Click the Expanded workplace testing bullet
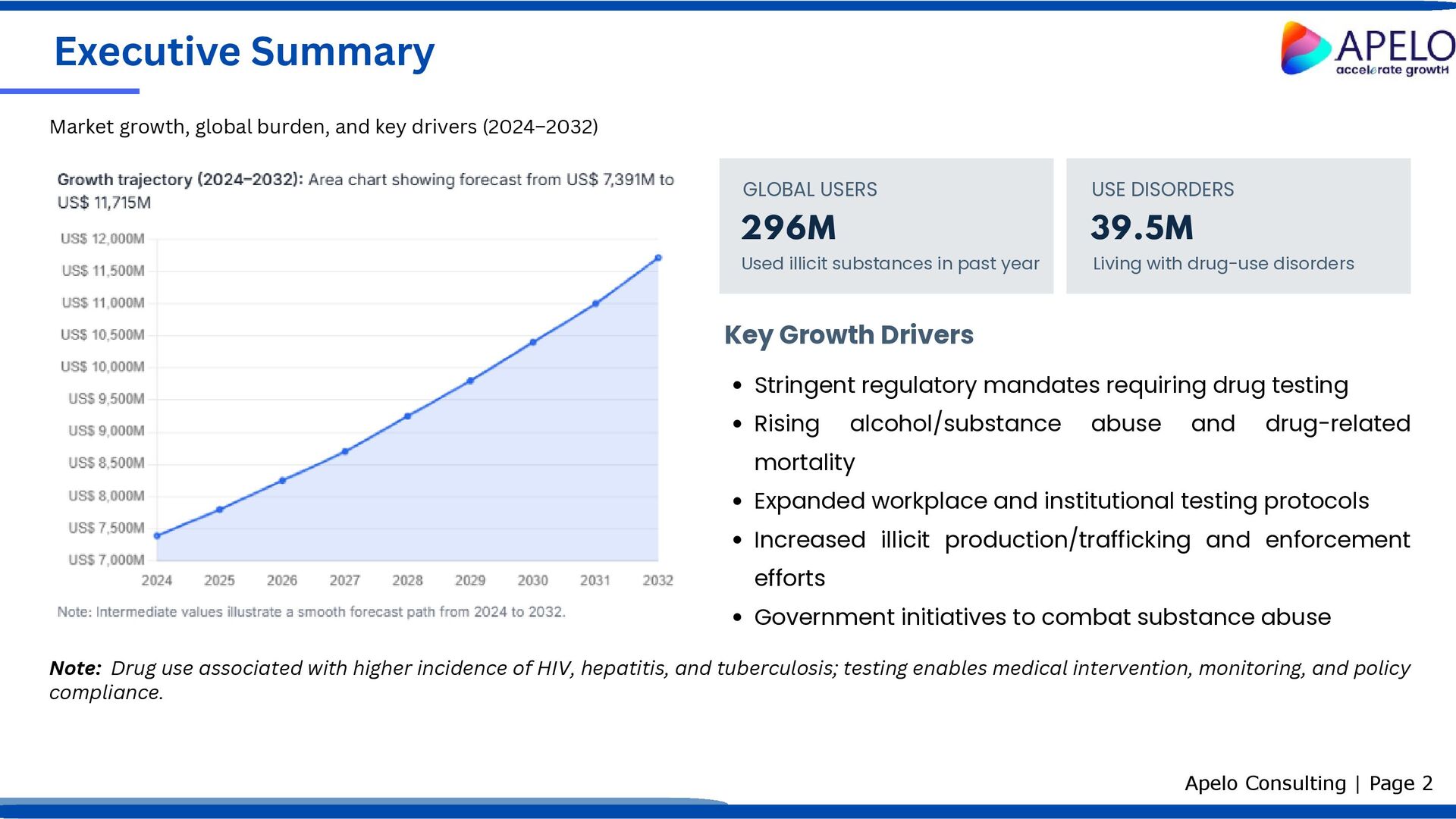1456x819 pixels. click(x=1061, y=501)
